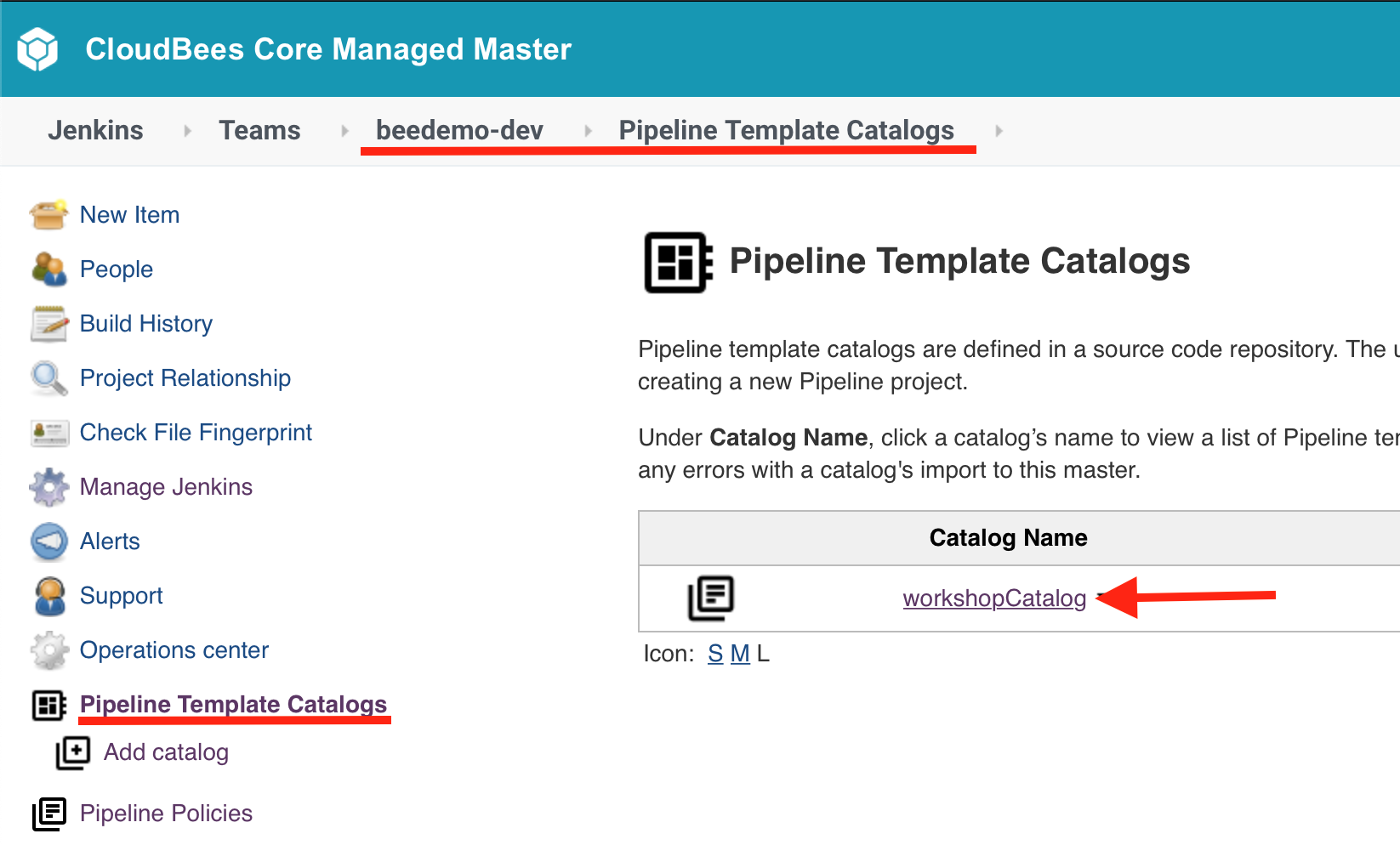Expand the arrow after Teams breadcrumb
Image resolution: width=1400 pixels, height=845 pixels.
pos(344,131)
